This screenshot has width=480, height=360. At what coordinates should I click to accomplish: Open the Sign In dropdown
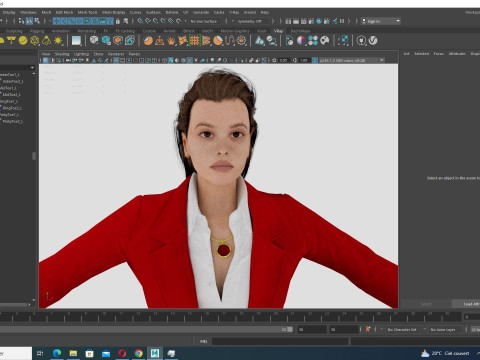[x=381, y=21]
